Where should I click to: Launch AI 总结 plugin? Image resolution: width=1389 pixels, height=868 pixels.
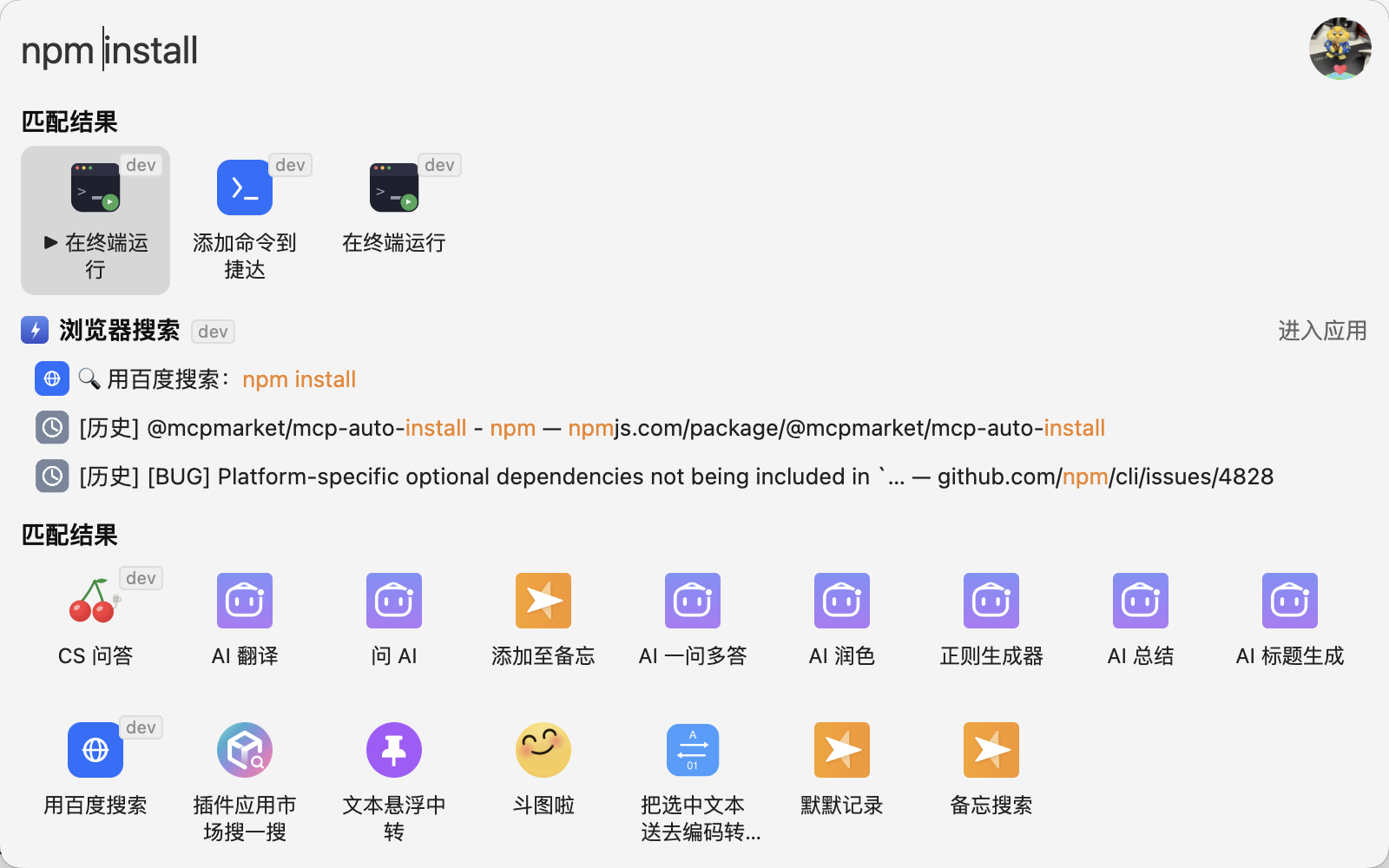coord(1141,621)
